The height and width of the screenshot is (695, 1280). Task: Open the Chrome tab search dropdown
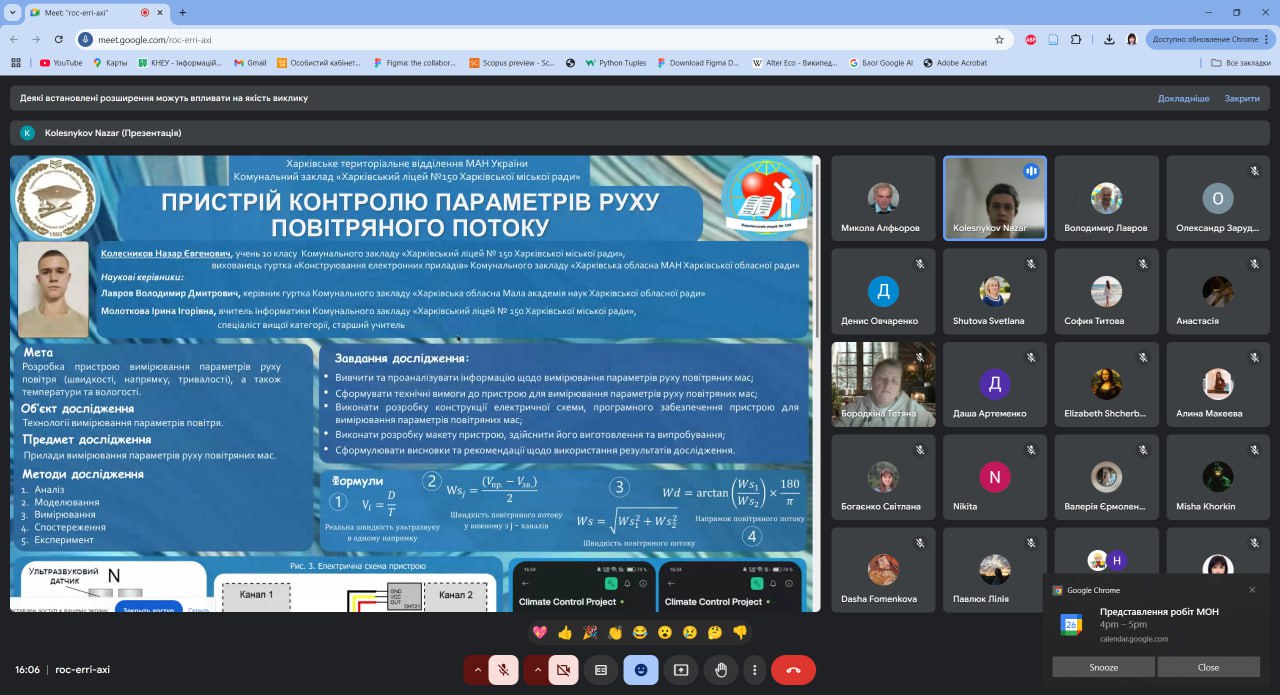[x=12, y=12]
